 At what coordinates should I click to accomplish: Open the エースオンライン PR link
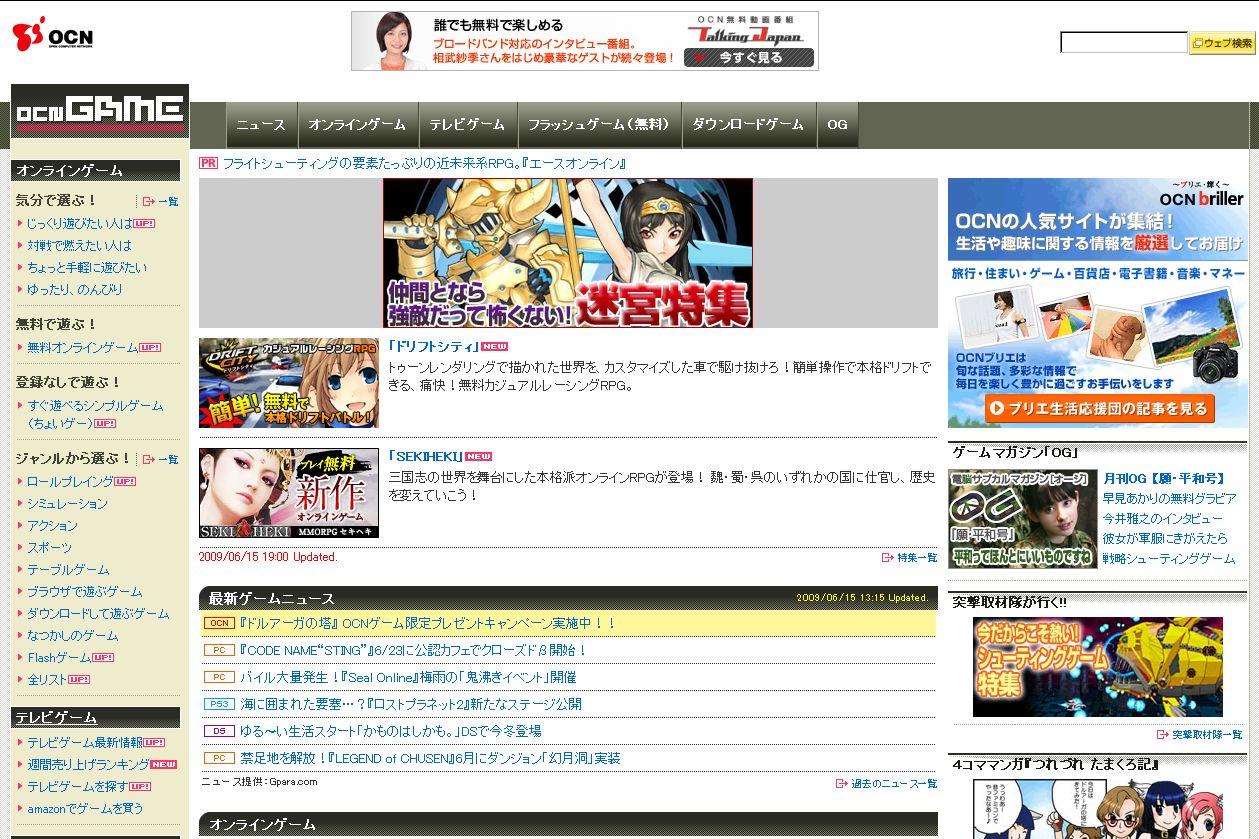click(424, 163)
